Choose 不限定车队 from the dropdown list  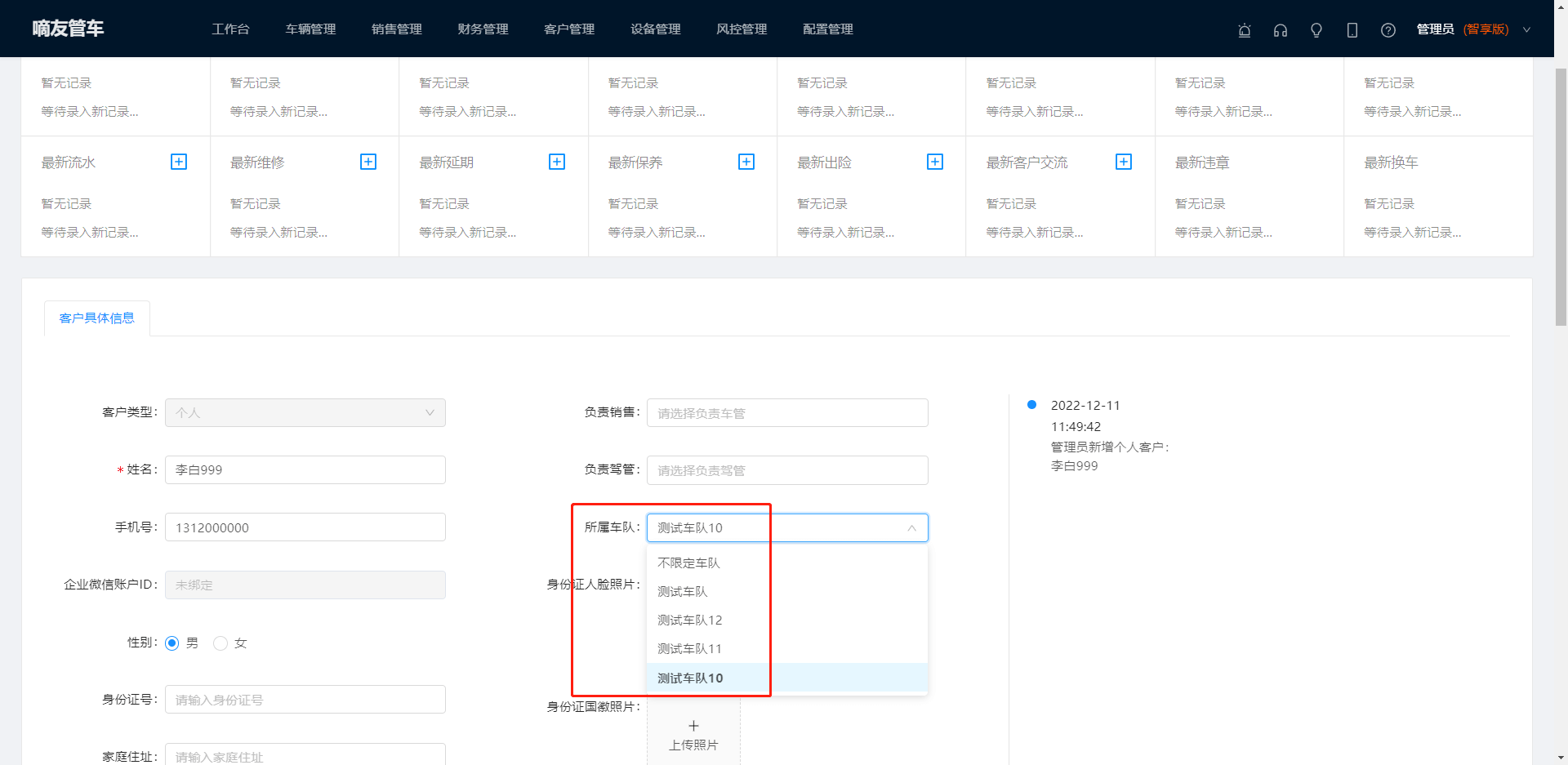coord(688,563)
